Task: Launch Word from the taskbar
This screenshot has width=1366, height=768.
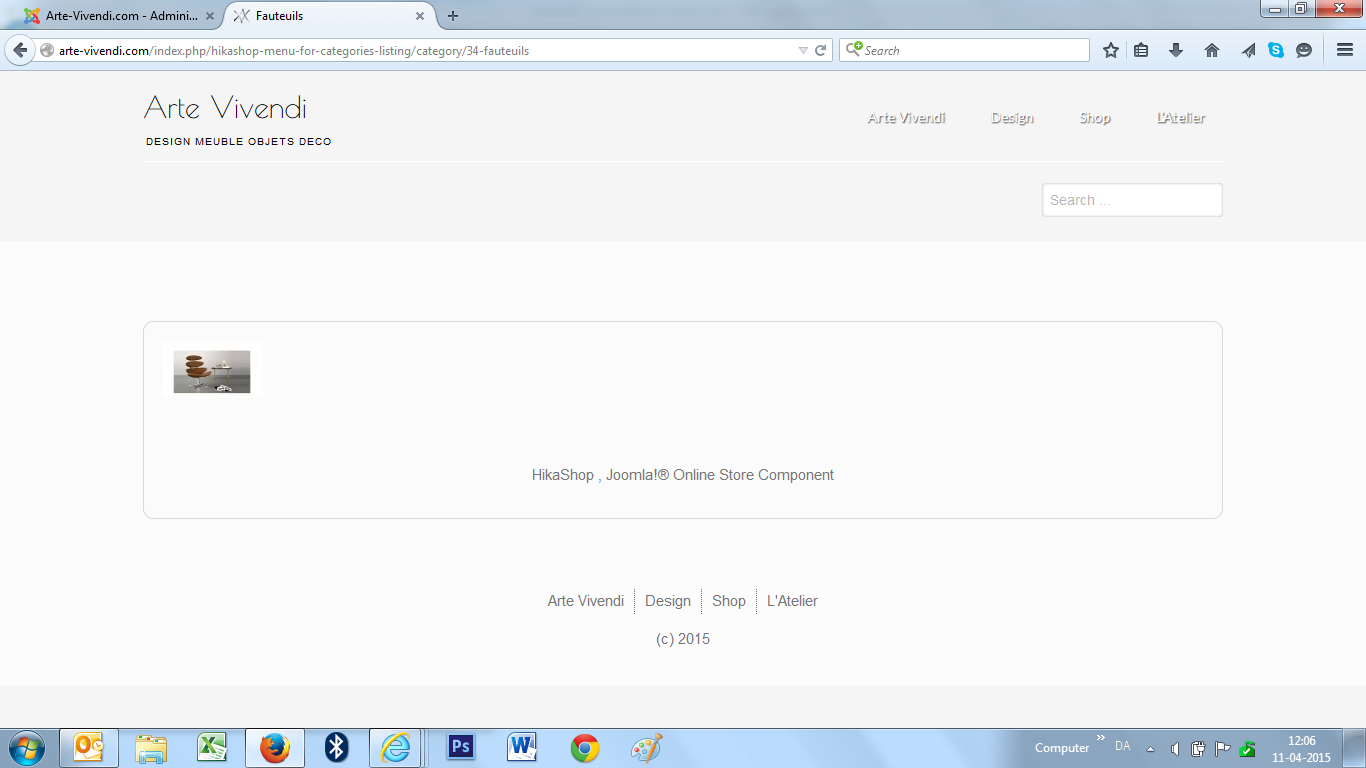Action: coord(523,748)
